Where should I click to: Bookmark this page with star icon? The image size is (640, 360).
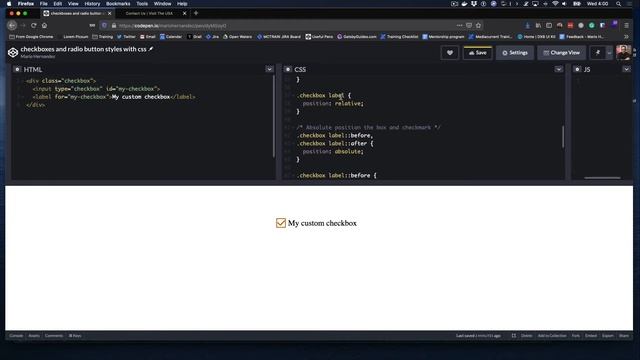pos(478,25)
